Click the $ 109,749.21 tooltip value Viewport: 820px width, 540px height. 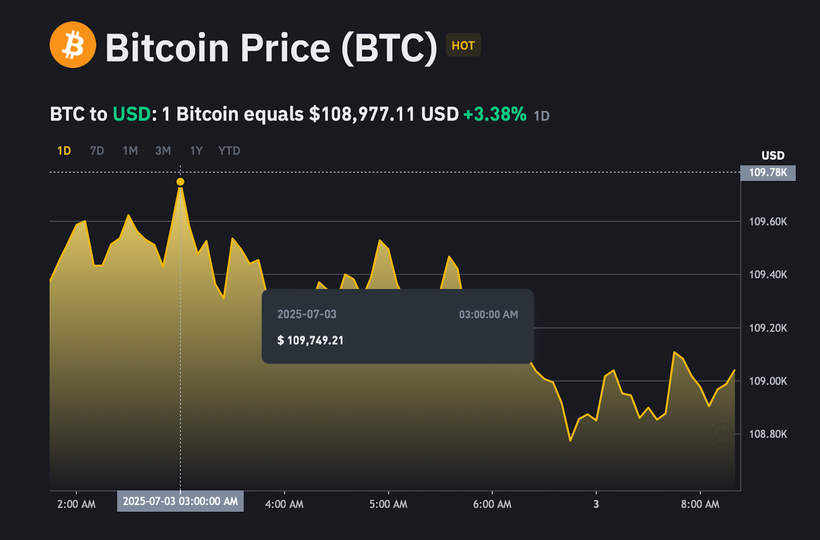[x=311, y=341]
